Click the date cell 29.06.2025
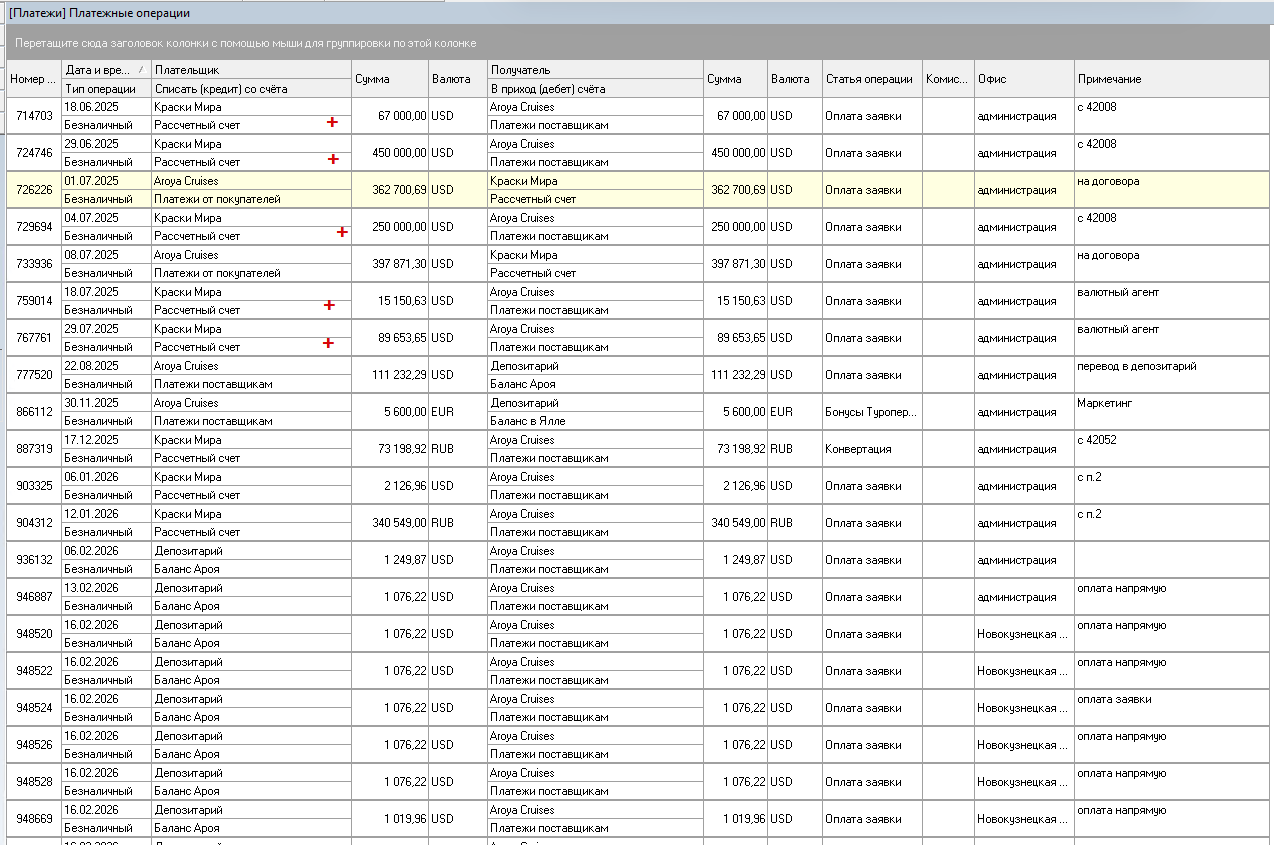This screenshot has height=845, width=1274. 106,144
